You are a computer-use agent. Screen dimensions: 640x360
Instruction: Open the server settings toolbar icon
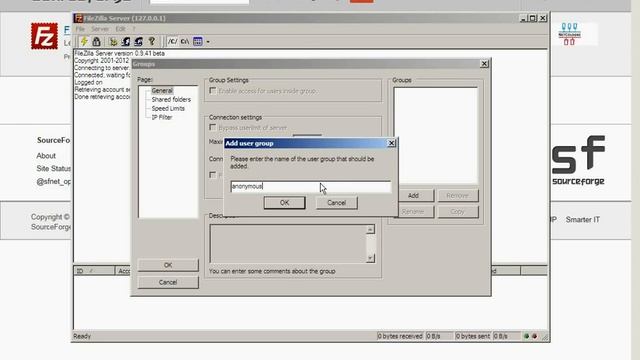click(113, 41)
